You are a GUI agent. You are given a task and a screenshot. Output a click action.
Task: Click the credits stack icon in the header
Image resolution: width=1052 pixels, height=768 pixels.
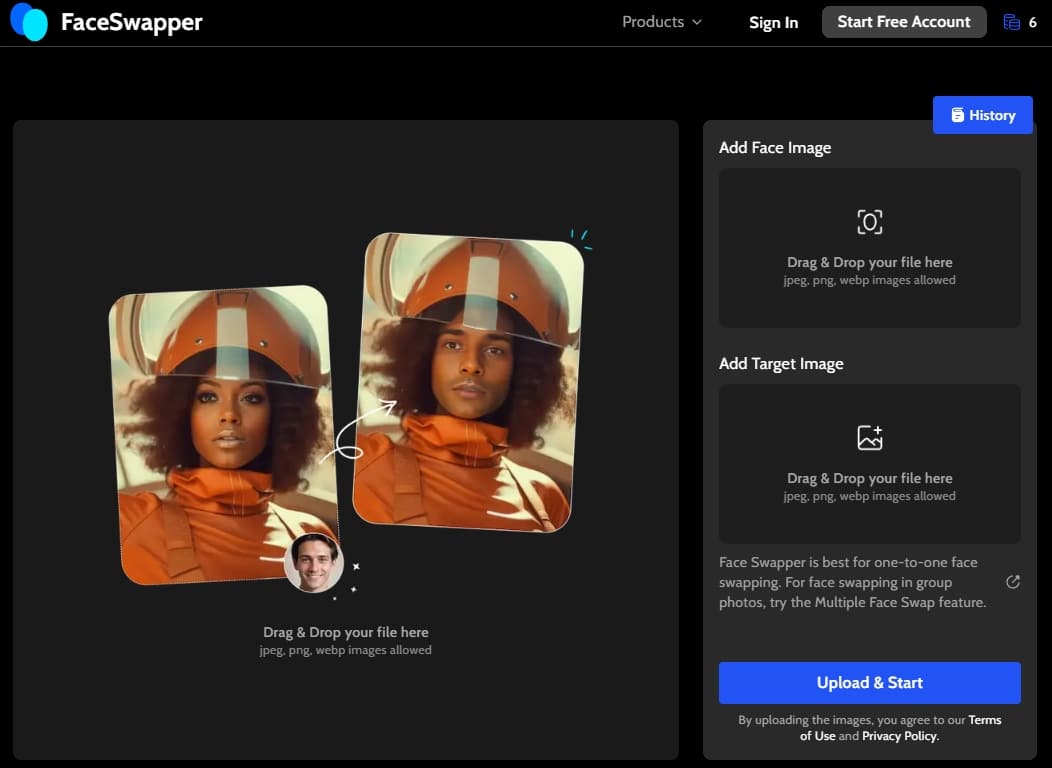pos(1011,22)
